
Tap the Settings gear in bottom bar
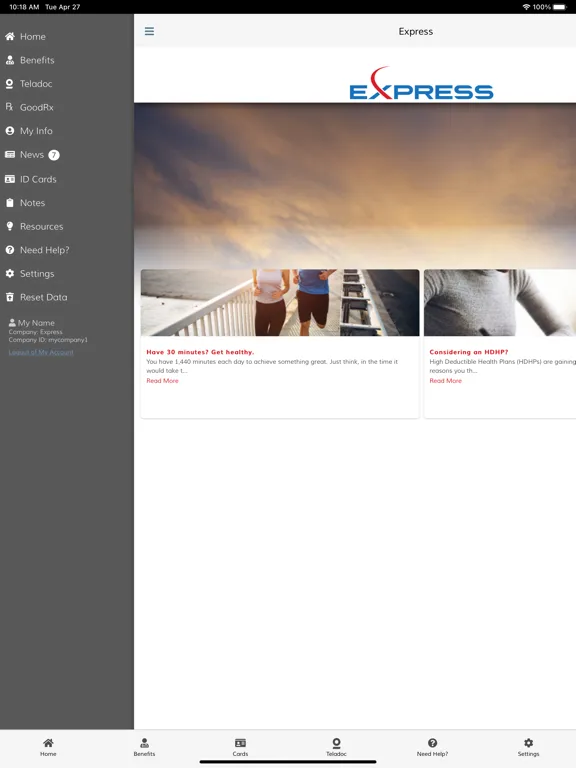(x=528, y=743)
